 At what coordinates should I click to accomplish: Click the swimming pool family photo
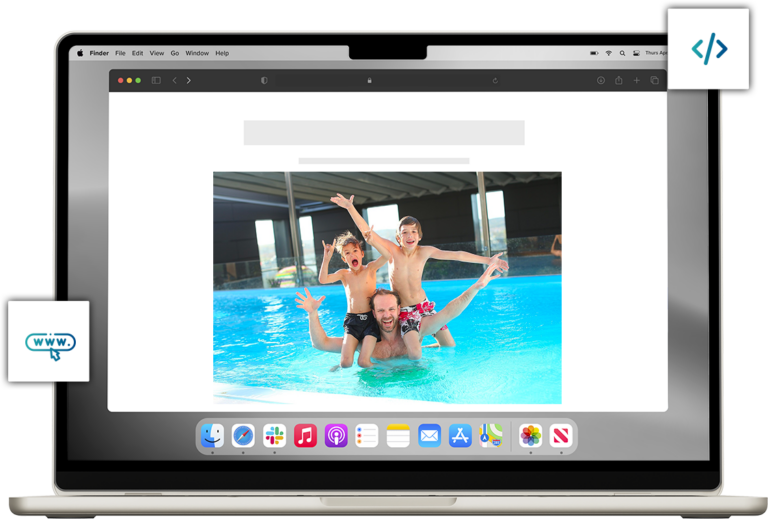387,287
